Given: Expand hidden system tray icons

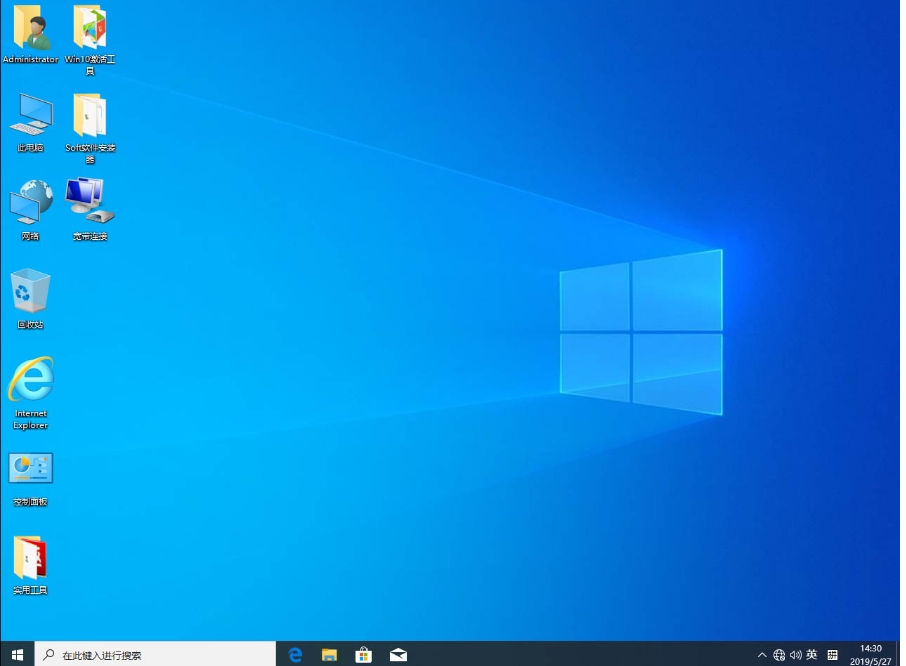Looking at the screenshot, I should [x=761, y=654].
